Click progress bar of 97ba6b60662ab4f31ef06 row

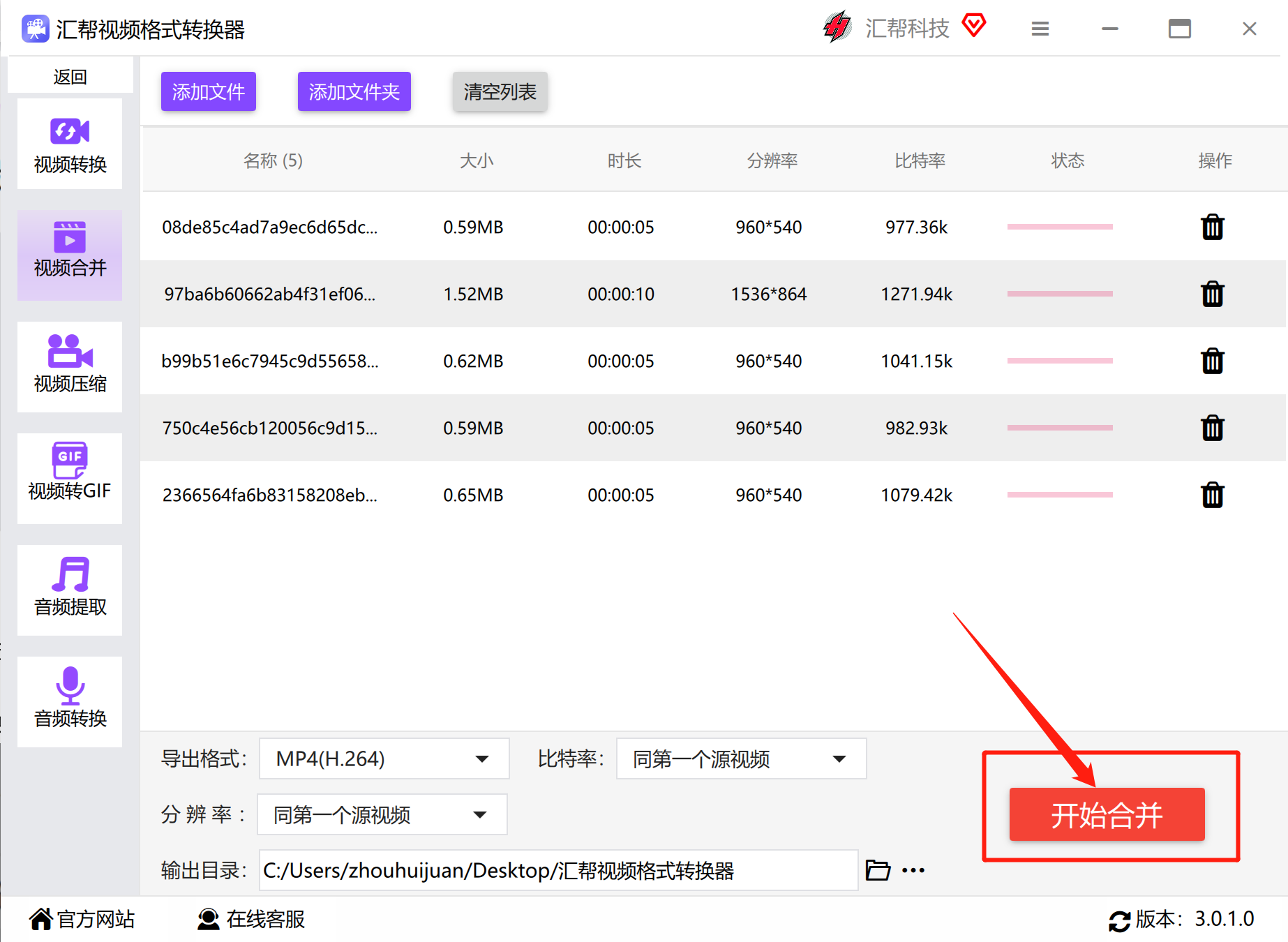(1060, 294)
